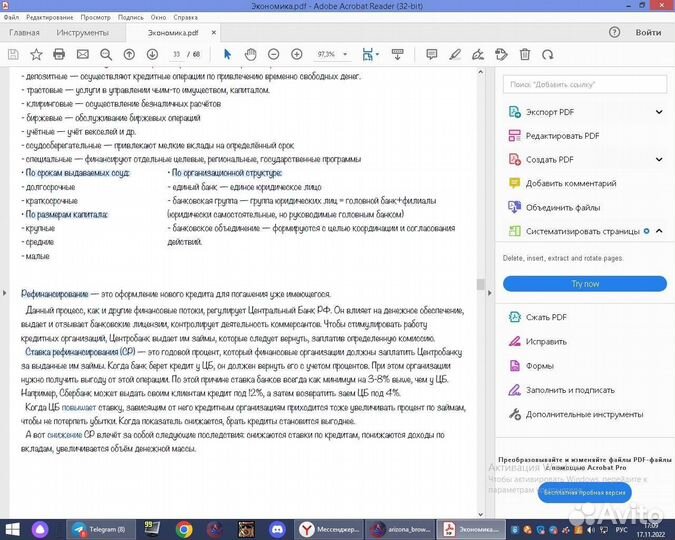
Task: Select the Highlight text pen tool
Action: tap(455, 54)
